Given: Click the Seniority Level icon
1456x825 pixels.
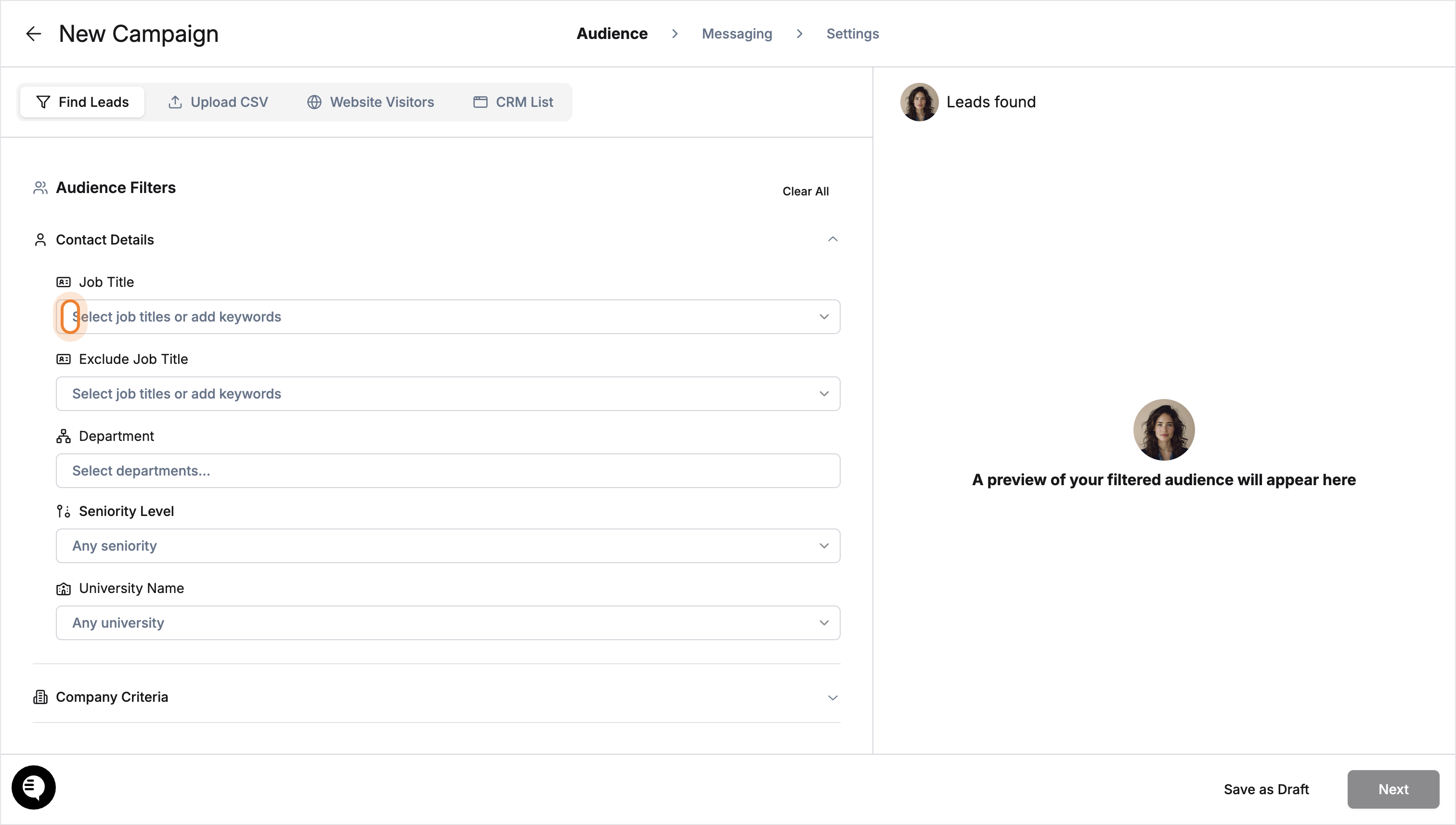Looking at the screenshot, I should 64,512.
